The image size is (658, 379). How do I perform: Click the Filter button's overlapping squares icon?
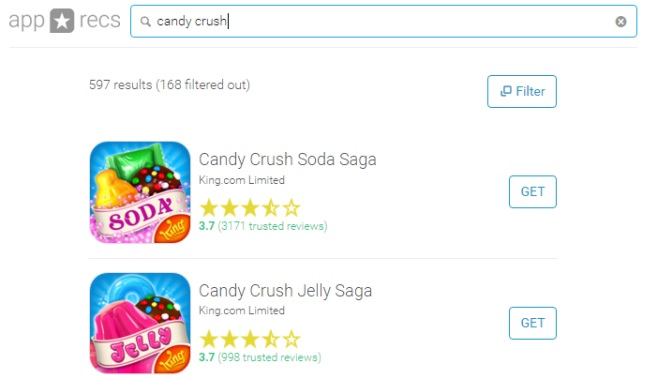[506, 91]
